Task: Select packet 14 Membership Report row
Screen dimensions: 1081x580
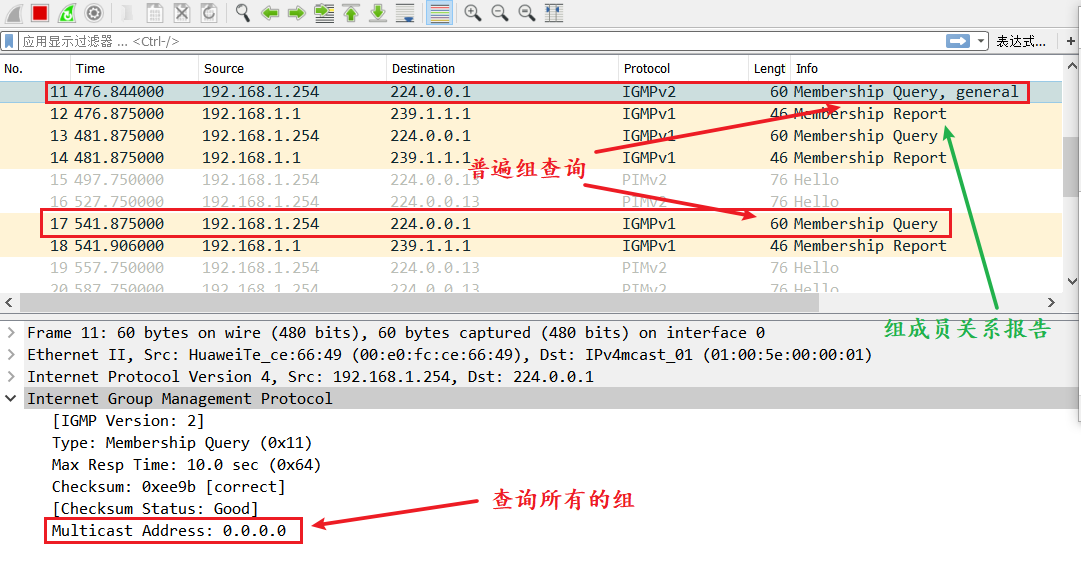Action: click(x=531, y=158)
